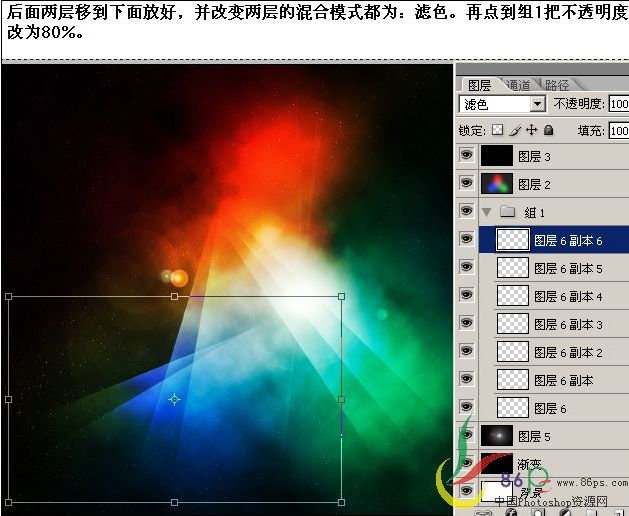Hide the 背景 layer via eye icon
This screenshot has width=629, height=516.
click(x=466, y=490)
